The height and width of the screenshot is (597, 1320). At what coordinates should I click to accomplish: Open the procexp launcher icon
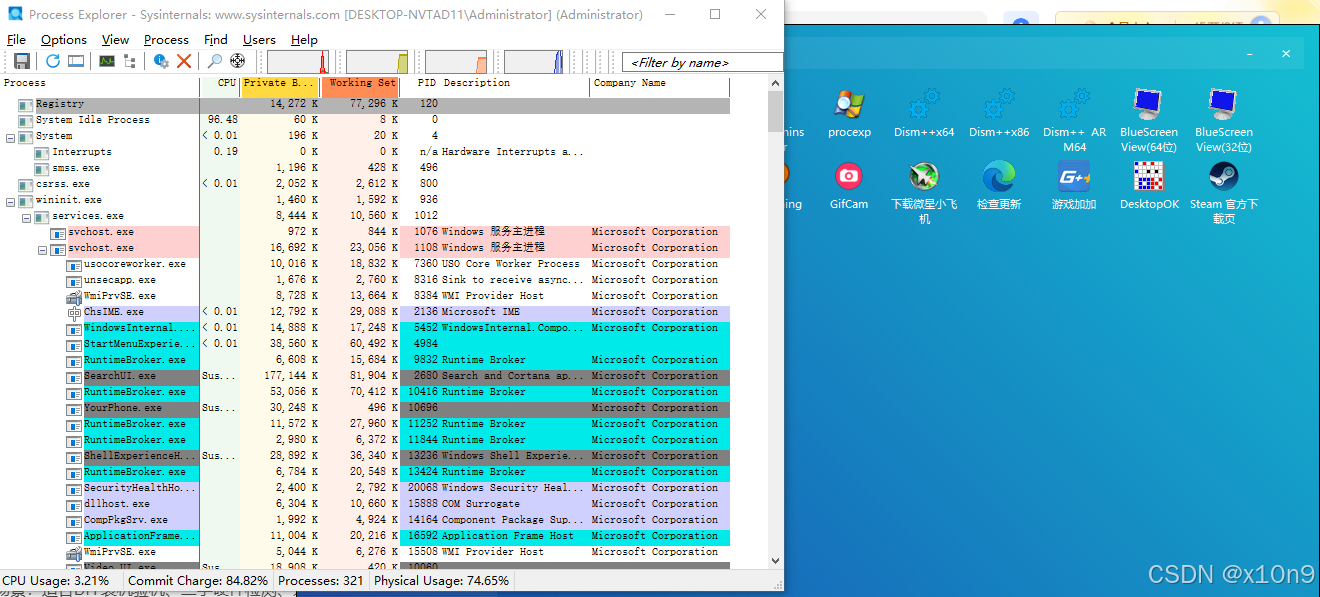pyautogui.click(x=849, y=114)
